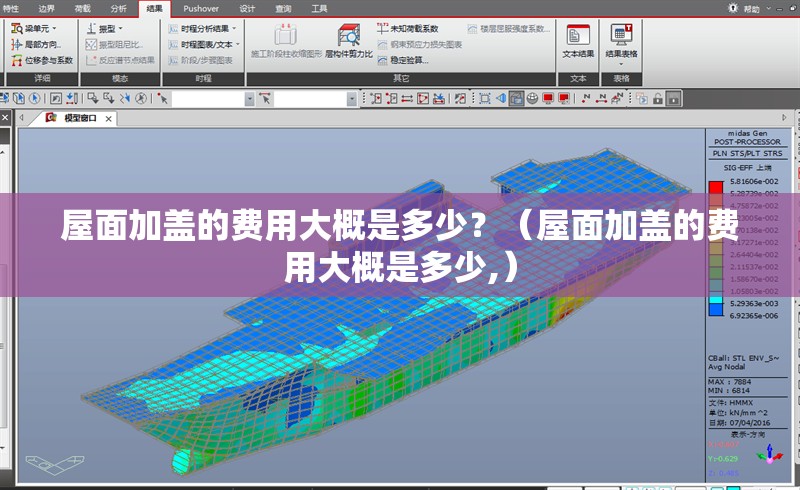Open the Pushover ribbon tab
Image resolution: width=800 pixels, height=490 pixels.
coord(201,8)
